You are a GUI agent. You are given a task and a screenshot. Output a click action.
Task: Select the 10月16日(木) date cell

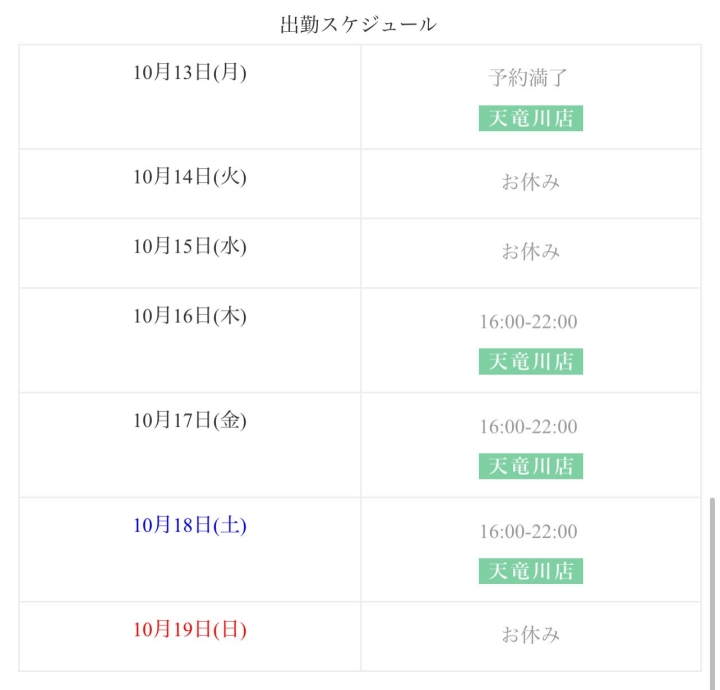click(x=190, y=316)
